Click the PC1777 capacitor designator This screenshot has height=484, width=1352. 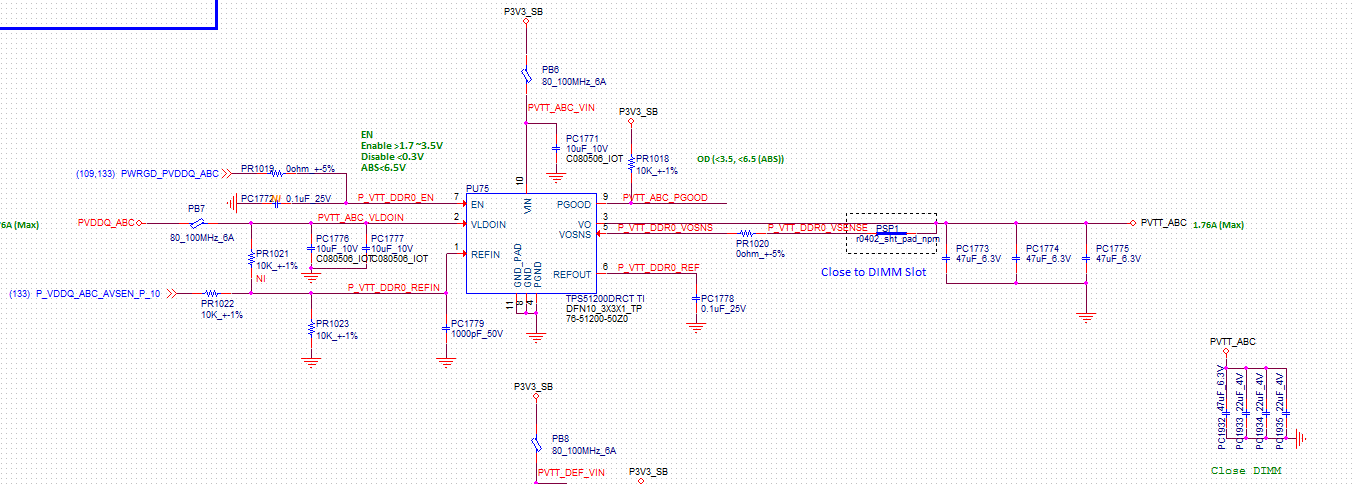coord(387,238)
